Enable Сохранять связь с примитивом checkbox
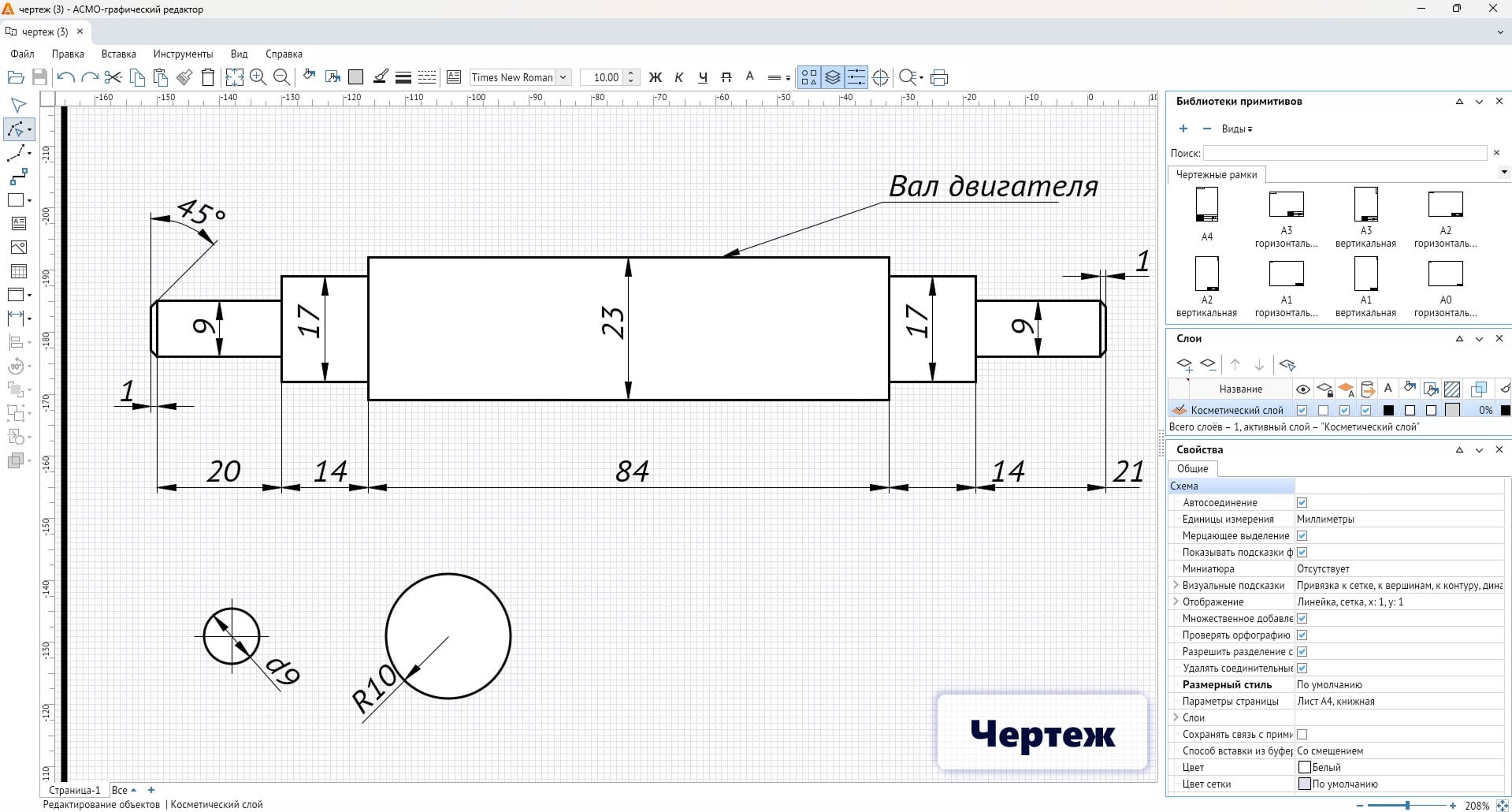This screenshot has width=1512, height=812. point(1302,734)
